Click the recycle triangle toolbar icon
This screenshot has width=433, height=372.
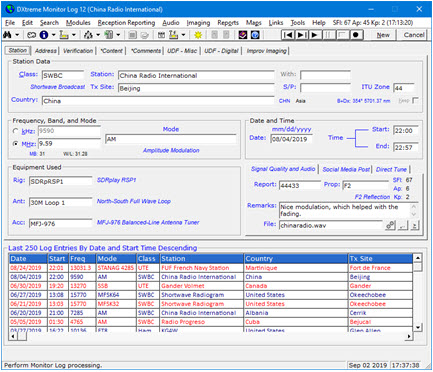[x=88, y=35]
